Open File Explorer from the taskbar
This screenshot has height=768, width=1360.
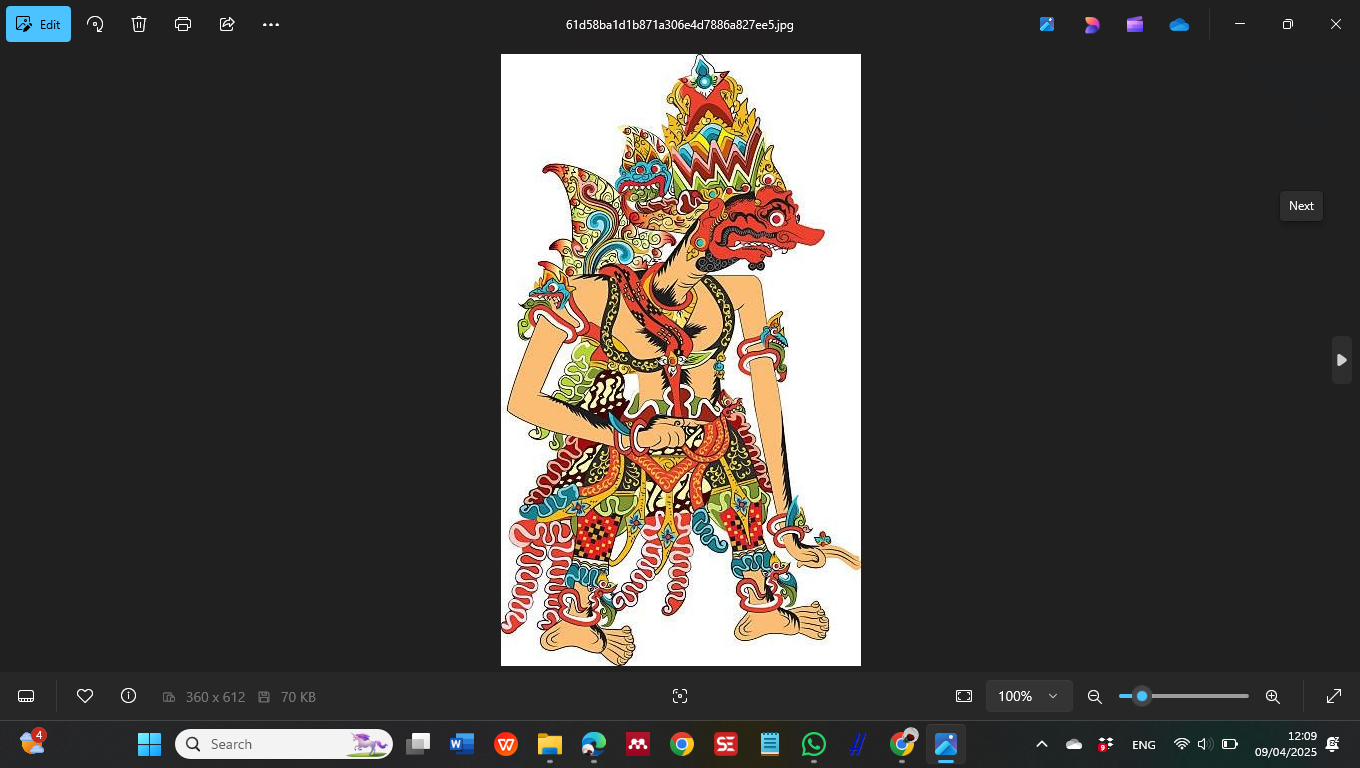tap(550, 744)
